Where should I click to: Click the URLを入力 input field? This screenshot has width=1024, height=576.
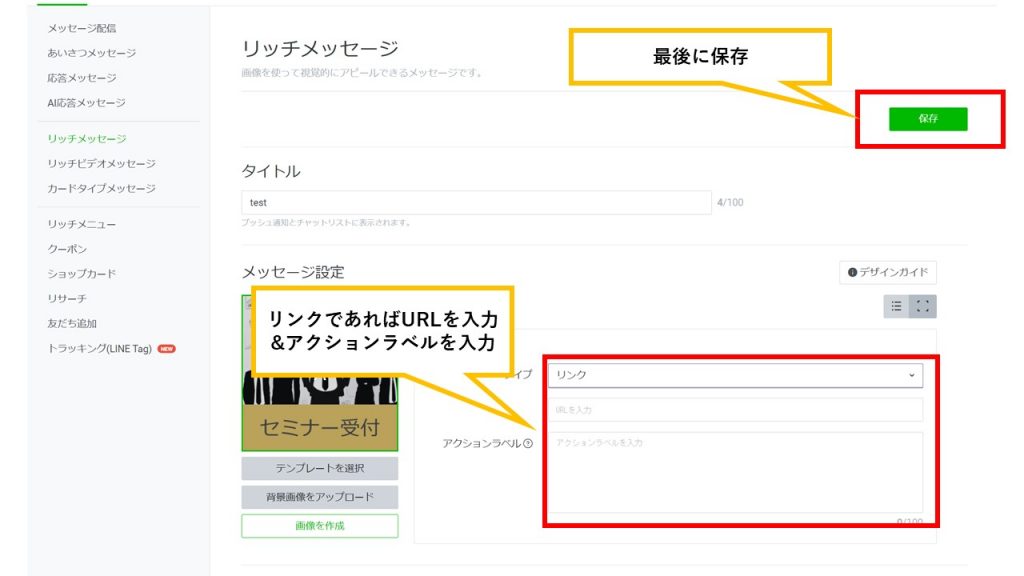[735, 410]
